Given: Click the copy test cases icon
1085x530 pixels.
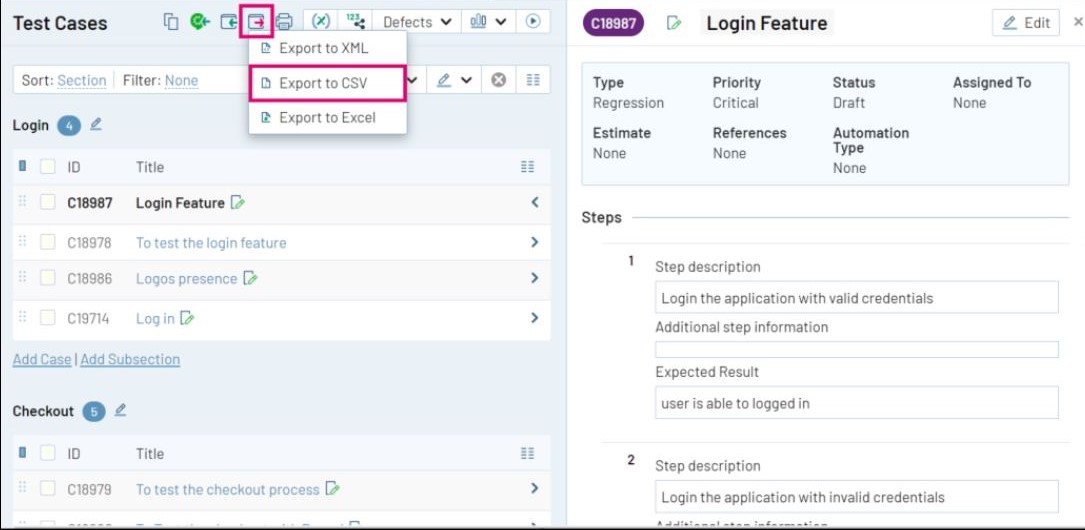Looking at the screenshot, I should [x=171, y=22].
